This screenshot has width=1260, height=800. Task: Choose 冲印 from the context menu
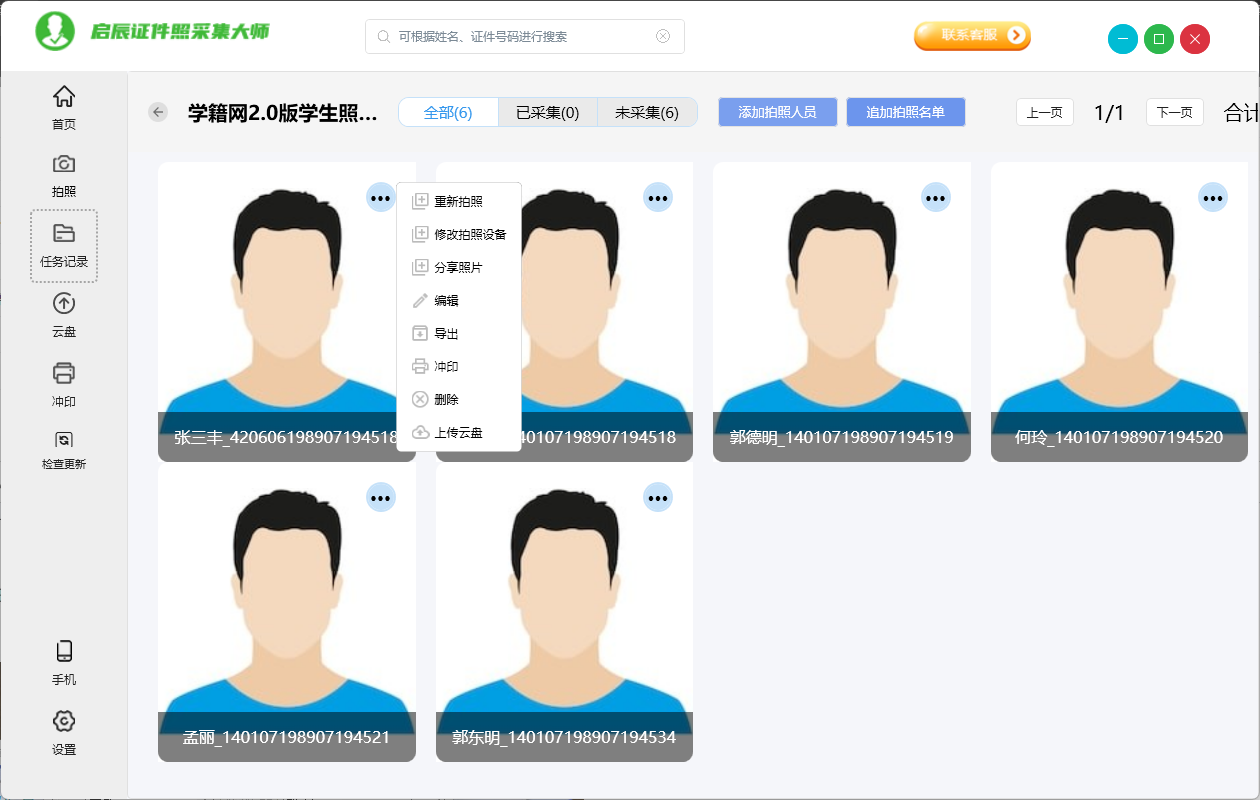click(x=459, y=366)
